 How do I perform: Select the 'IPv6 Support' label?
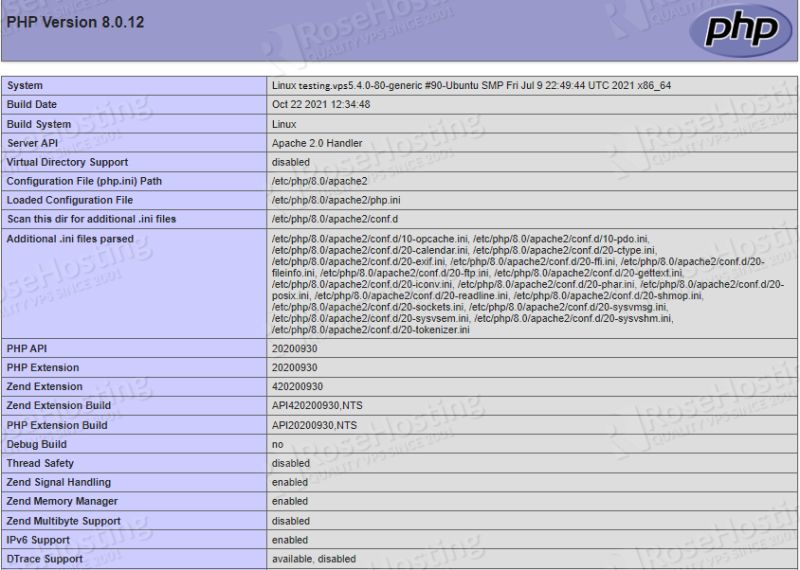[38, 539]
